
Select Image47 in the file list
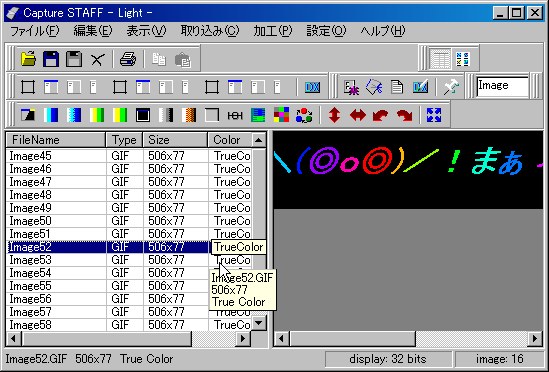30,182
